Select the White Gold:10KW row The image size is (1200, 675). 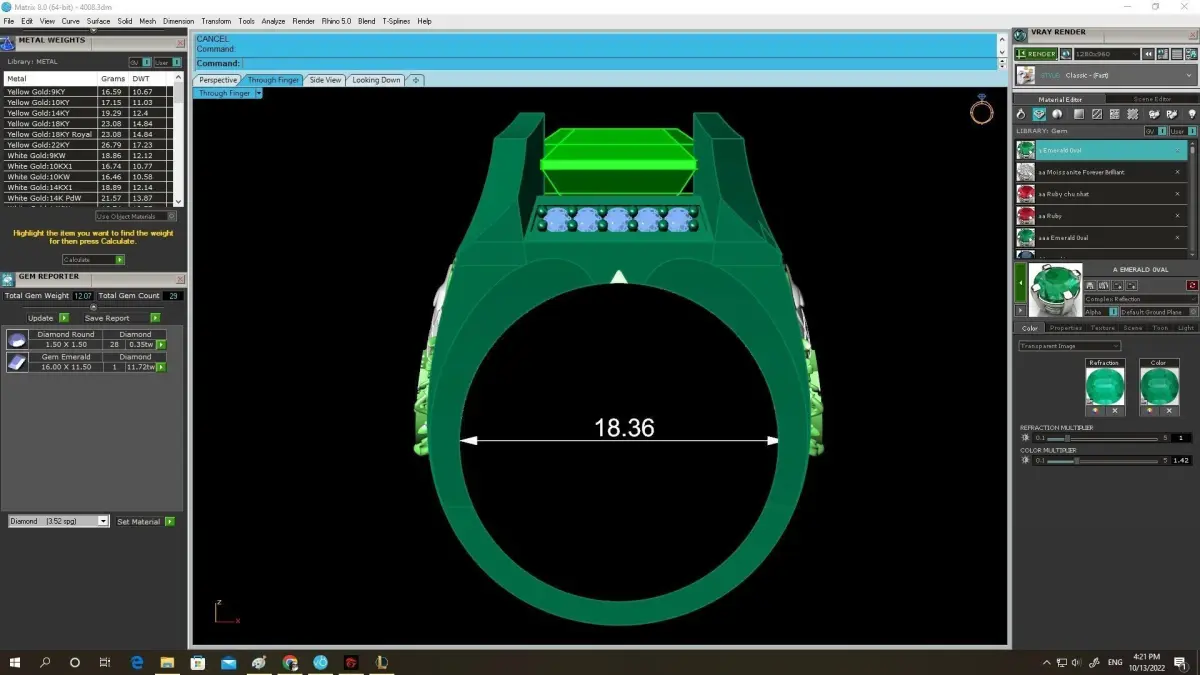coord(88,177)
